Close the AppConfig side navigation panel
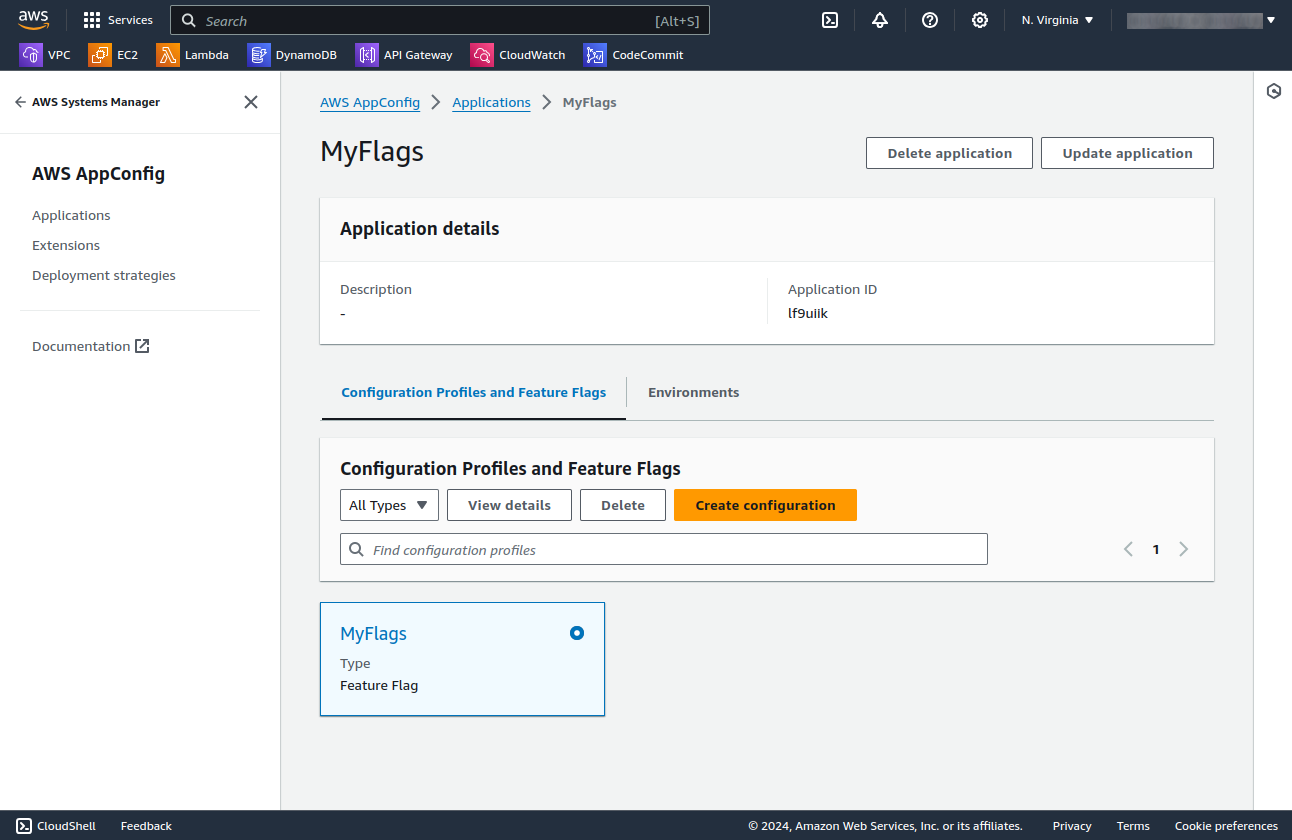 251,102
